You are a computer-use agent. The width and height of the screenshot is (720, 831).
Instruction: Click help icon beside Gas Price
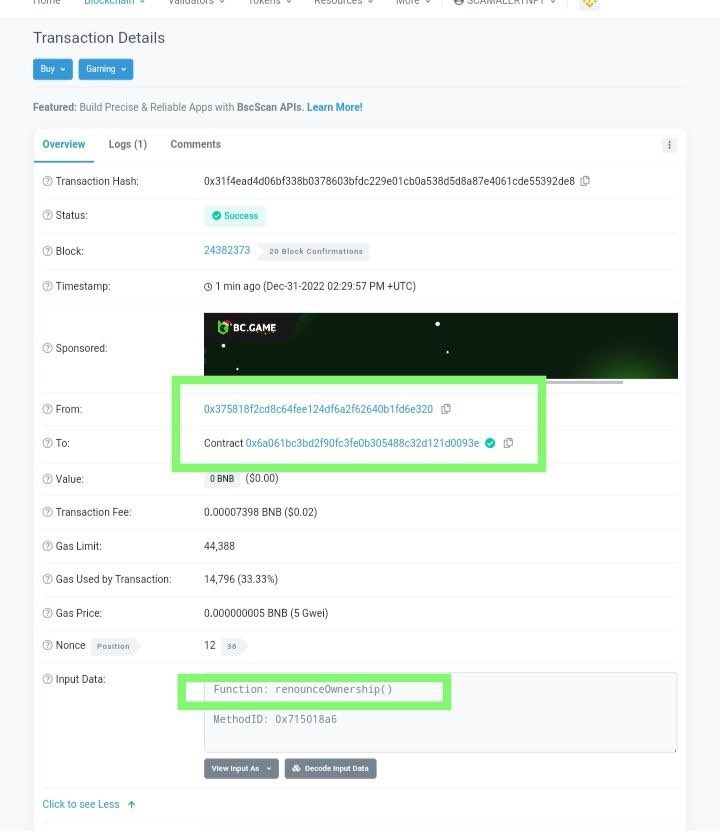pyautogui.click(x=48, y=613)
